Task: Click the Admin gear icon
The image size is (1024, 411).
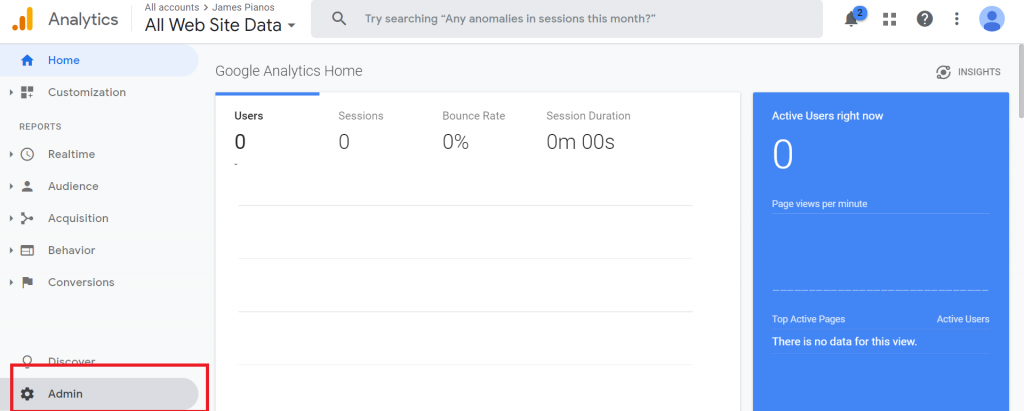Action: (27, 394)
